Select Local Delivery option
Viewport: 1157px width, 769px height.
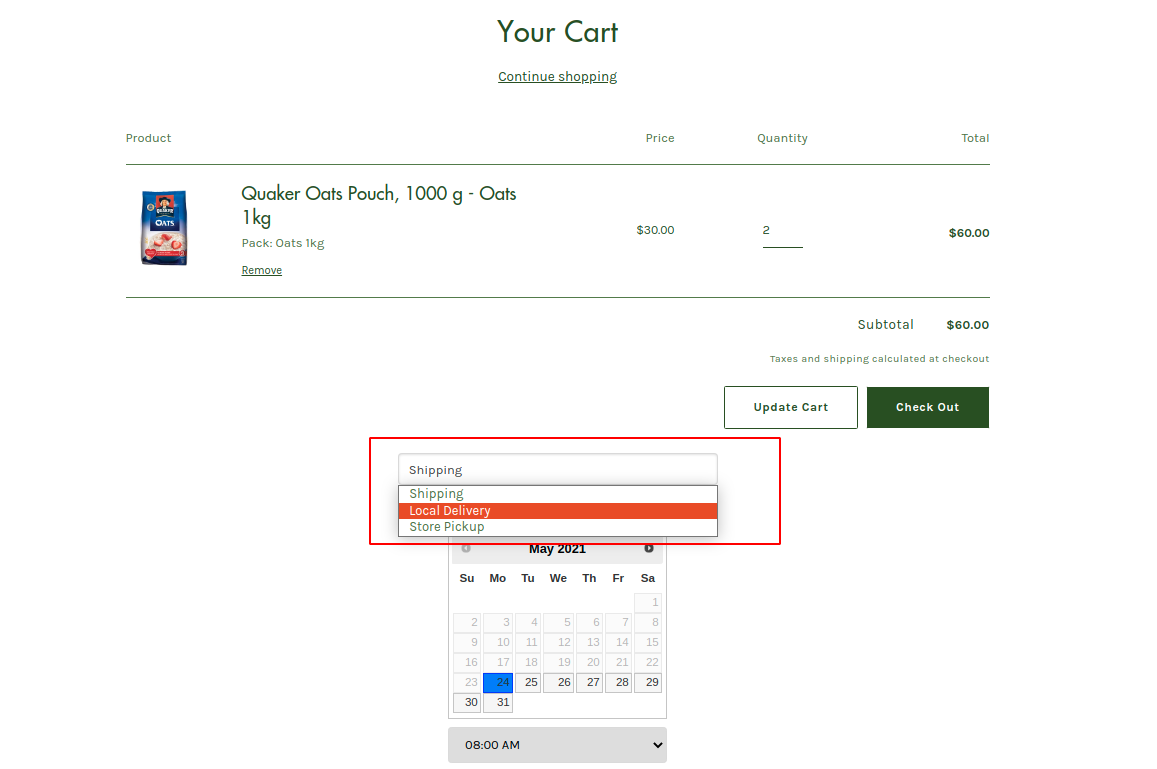[x=557, y=510]
